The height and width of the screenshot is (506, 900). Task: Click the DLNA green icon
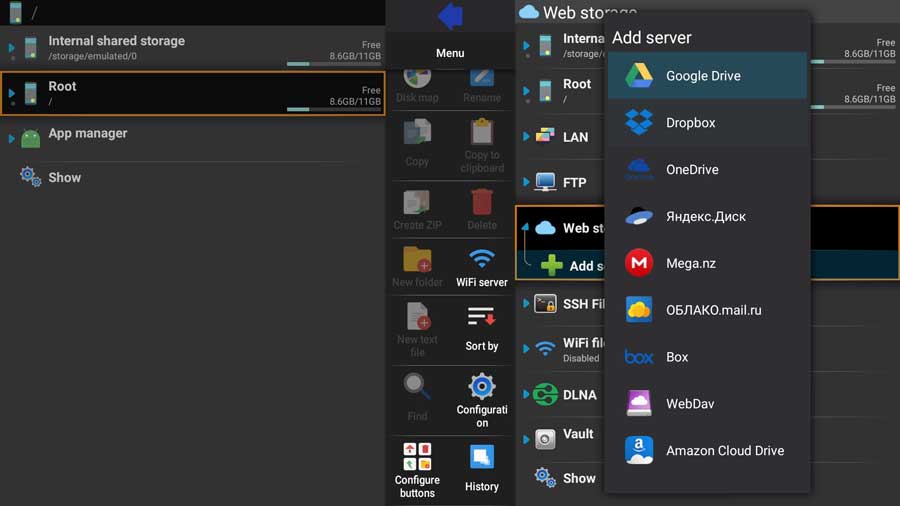pyautogui.click(x=545, y=395)
